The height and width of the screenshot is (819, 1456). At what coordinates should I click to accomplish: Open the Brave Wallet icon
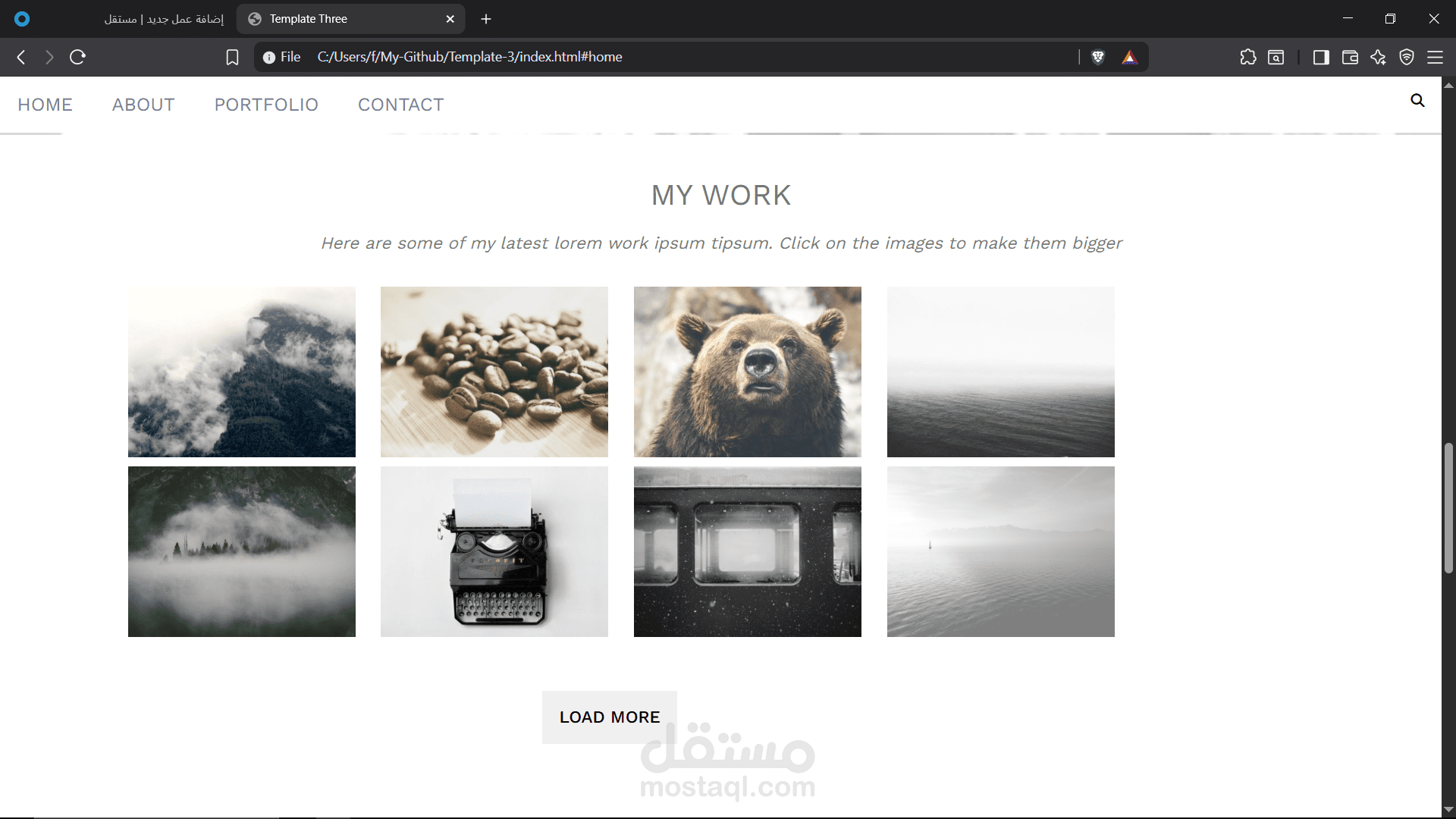coord(1350,57)
